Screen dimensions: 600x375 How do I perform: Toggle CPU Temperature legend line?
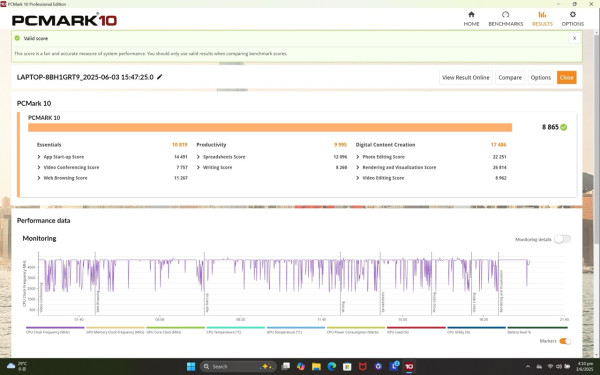[x=236, y=328]
